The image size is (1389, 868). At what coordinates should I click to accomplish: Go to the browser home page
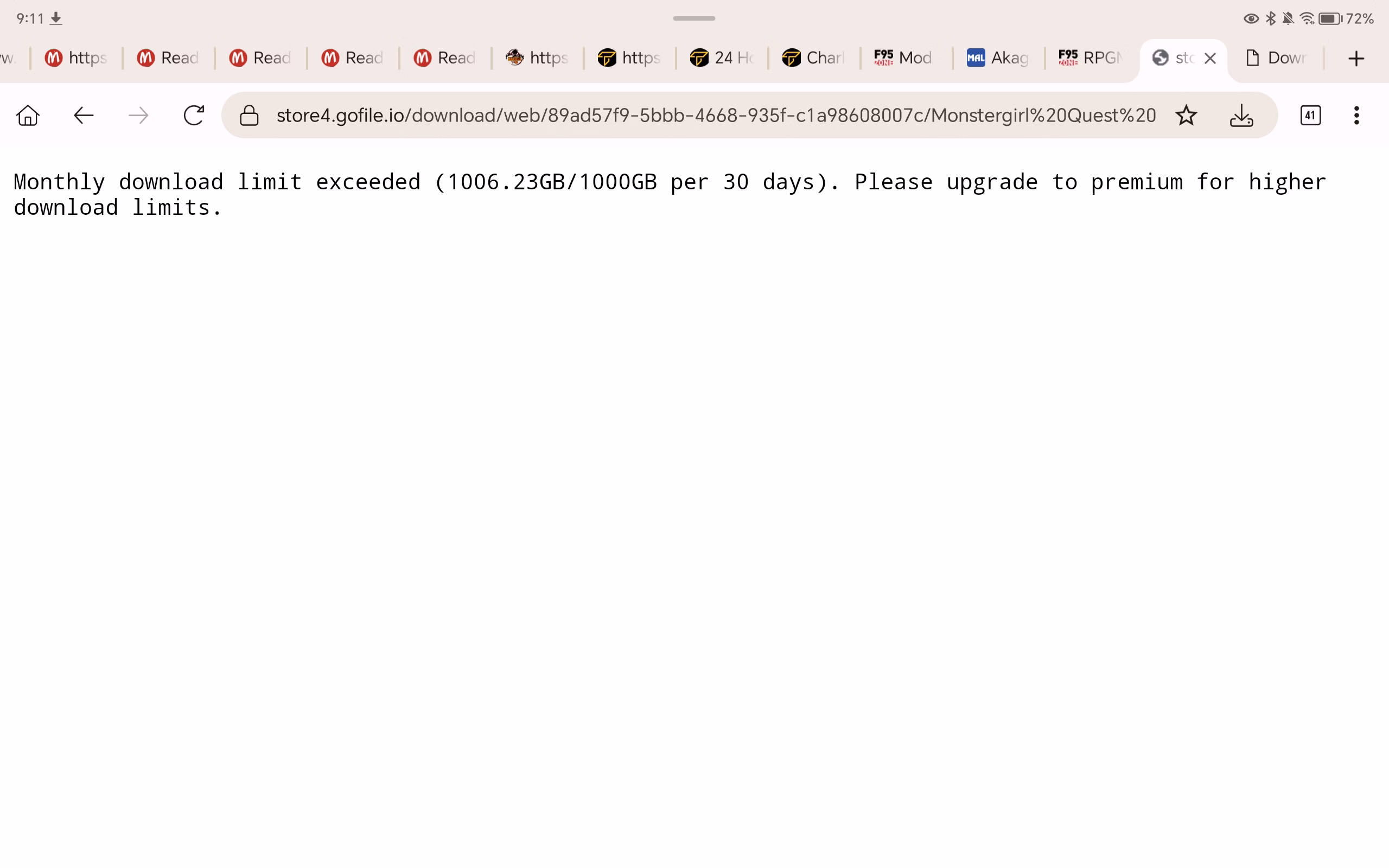tap(28, 116)
